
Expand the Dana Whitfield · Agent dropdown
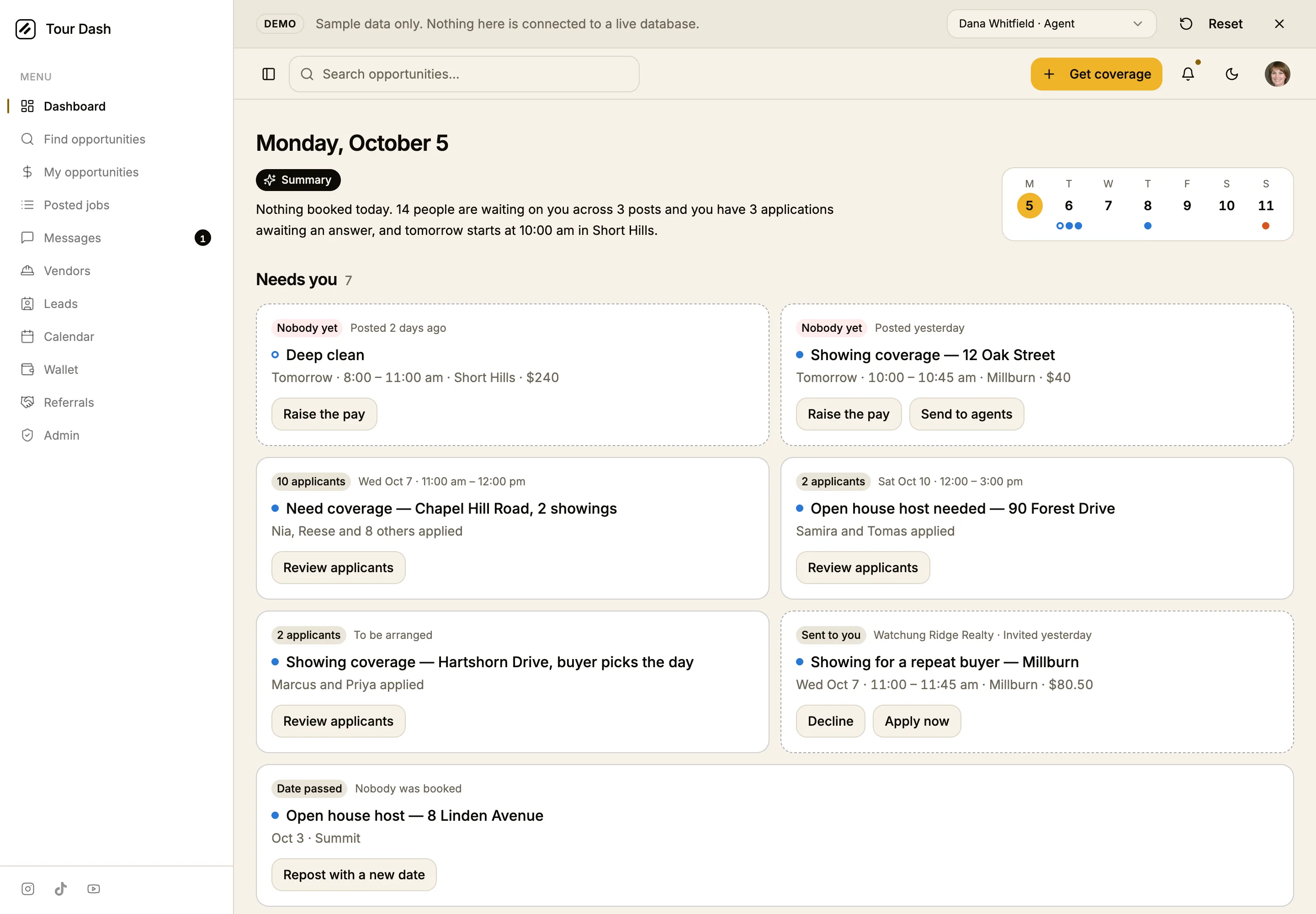[x=1051, y=23]
